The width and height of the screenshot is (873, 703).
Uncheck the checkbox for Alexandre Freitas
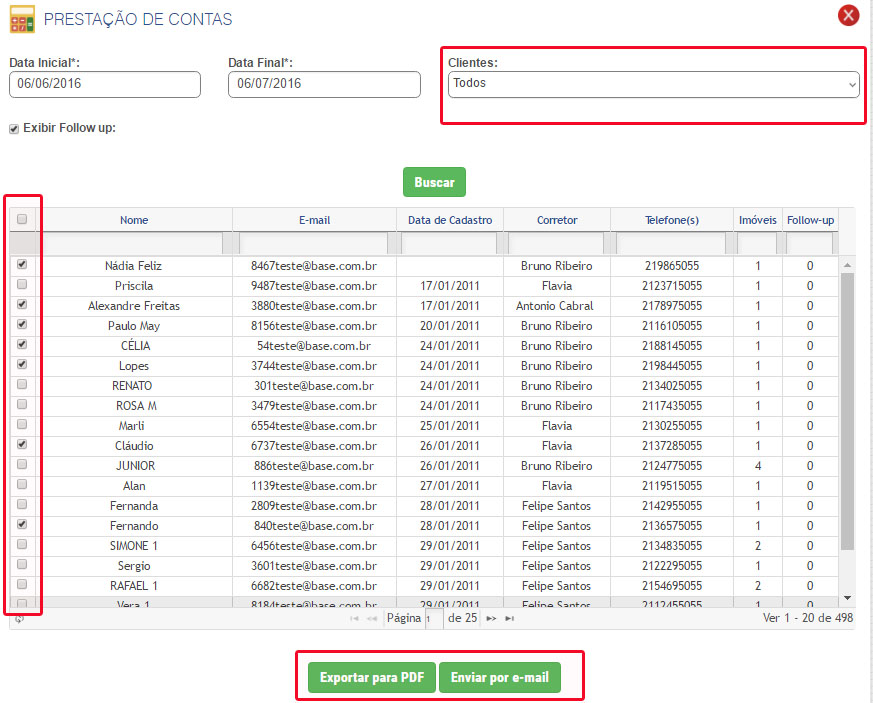[22, 304]
